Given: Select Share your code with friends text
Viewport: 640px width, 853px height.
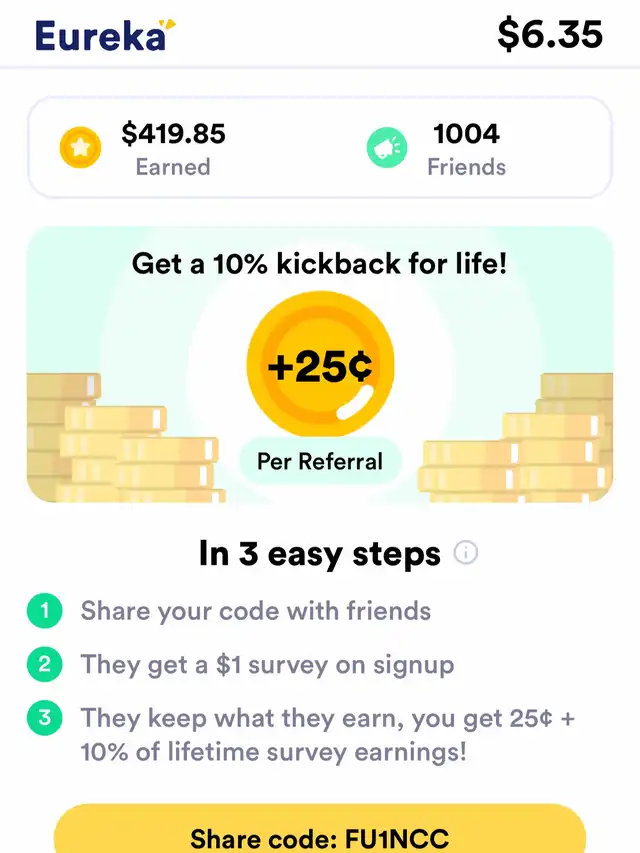Looking at the screenshot, I should tap(256, 611).
